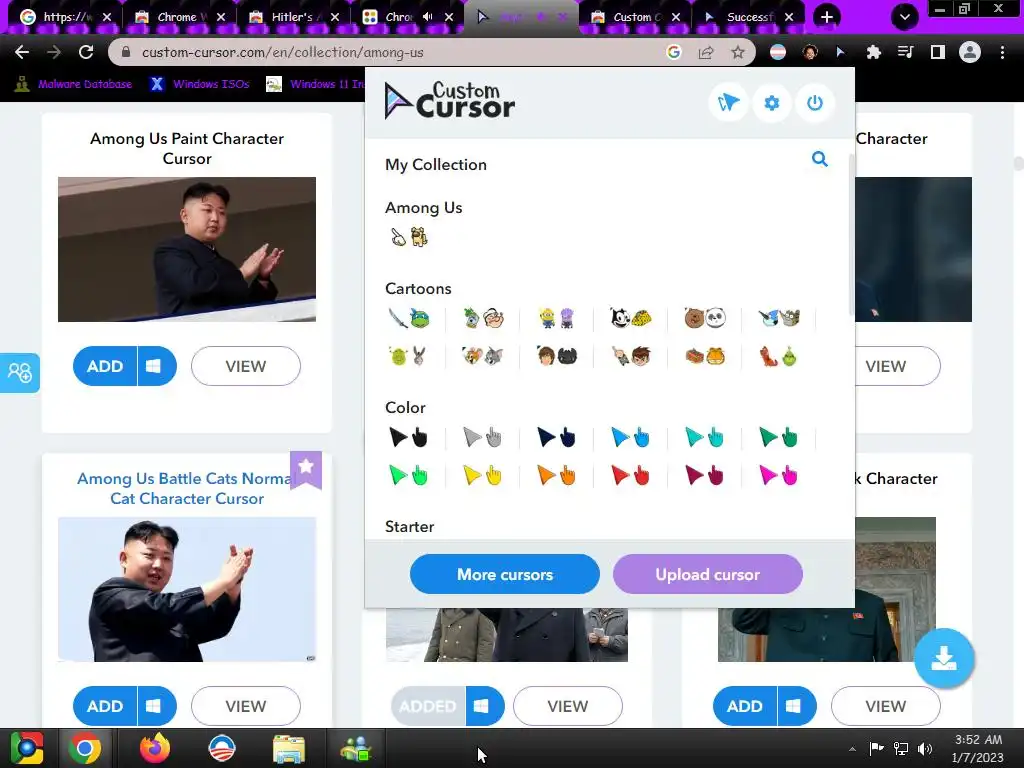Open the tab search dropdown arrow

pos(904,17)
